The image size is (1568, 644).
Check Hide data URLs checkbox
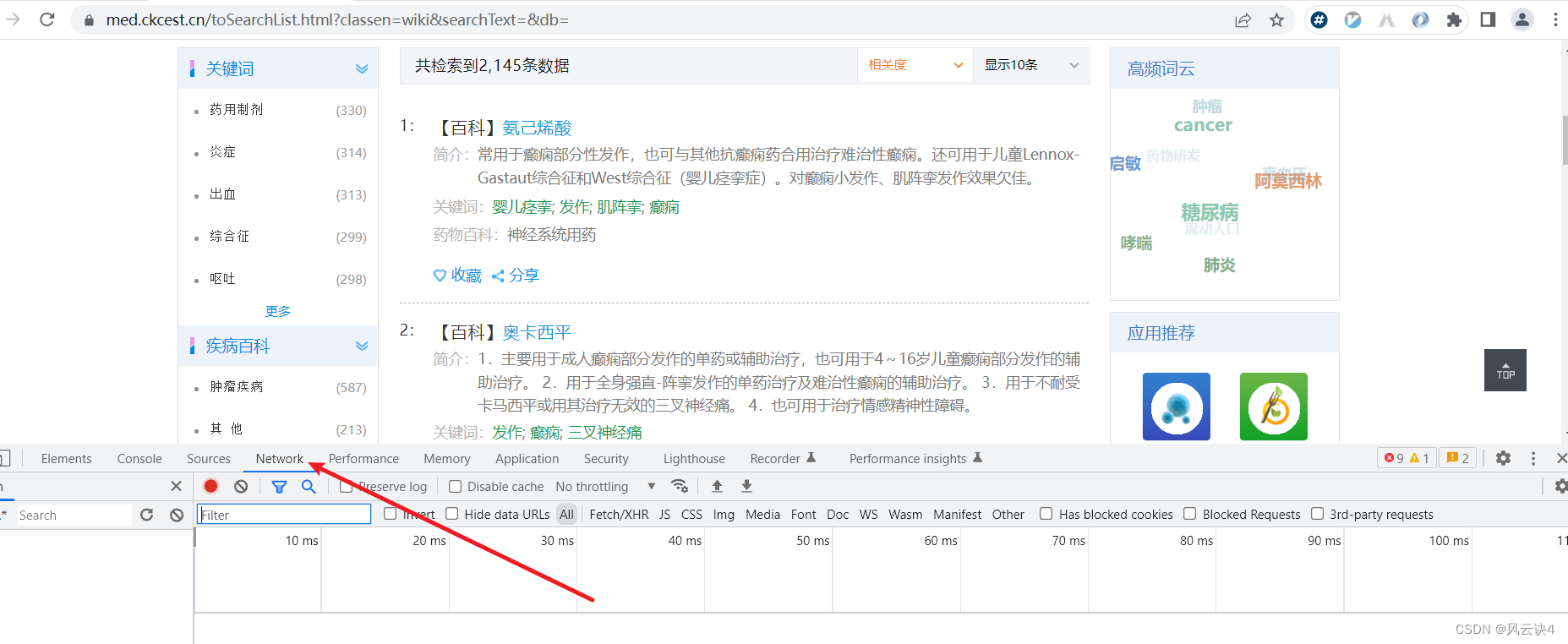coord(452,514)
